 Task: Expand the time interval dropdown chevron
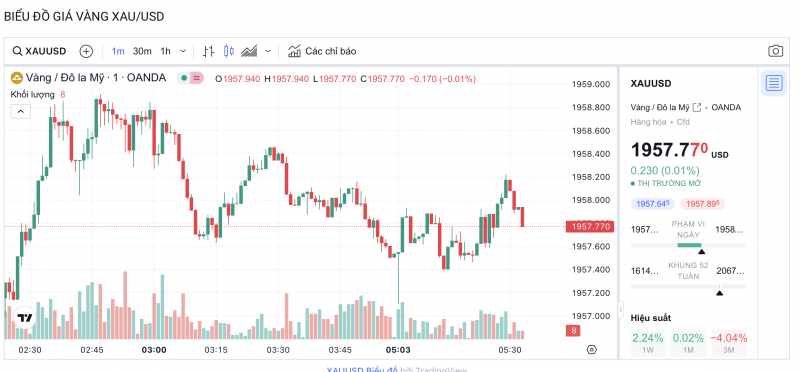183,51
